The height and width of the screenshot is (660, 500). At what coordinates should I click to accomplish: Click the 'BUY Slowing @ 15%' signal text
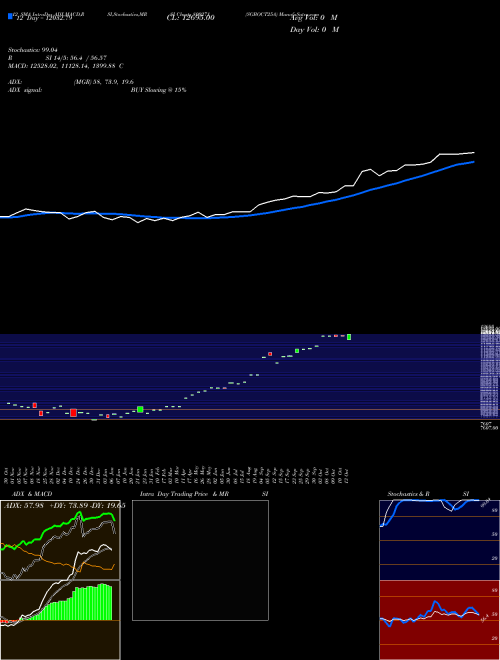pos(158,90)
